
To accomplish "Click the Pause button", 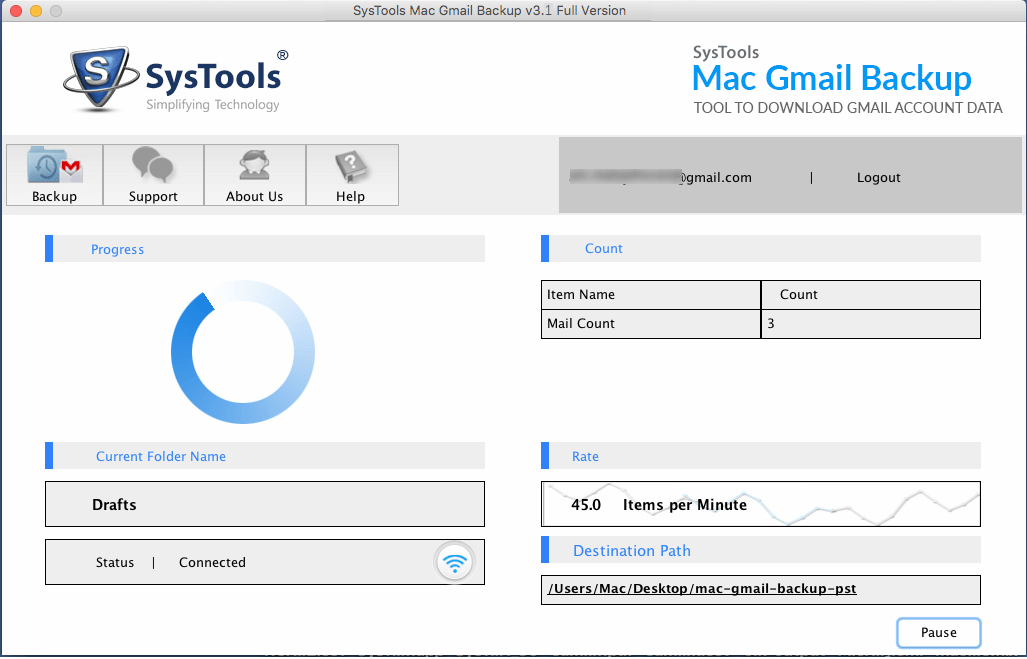I will click(938, 632).
